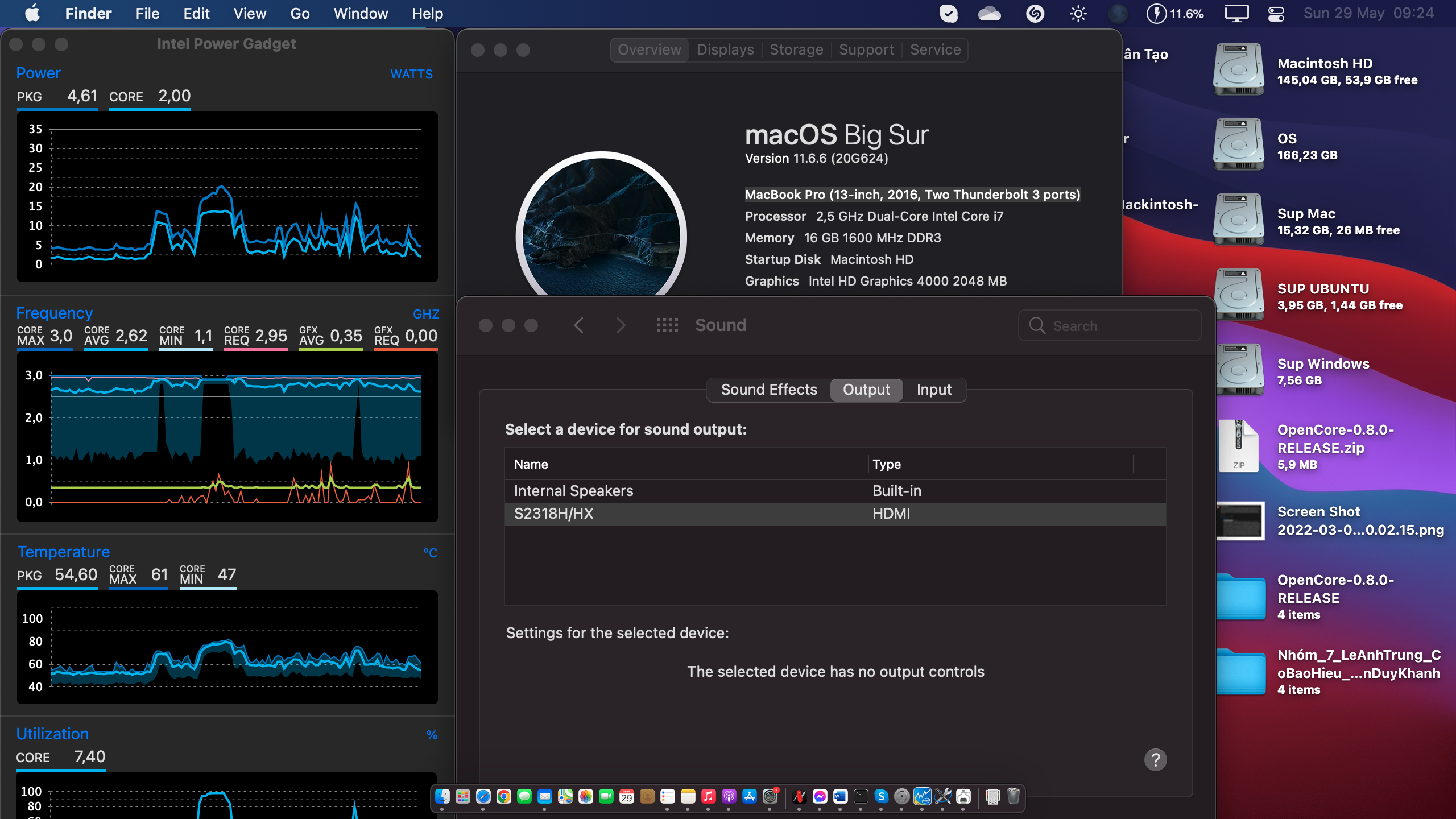Launch Terminal from the dock

click(861, 796)
